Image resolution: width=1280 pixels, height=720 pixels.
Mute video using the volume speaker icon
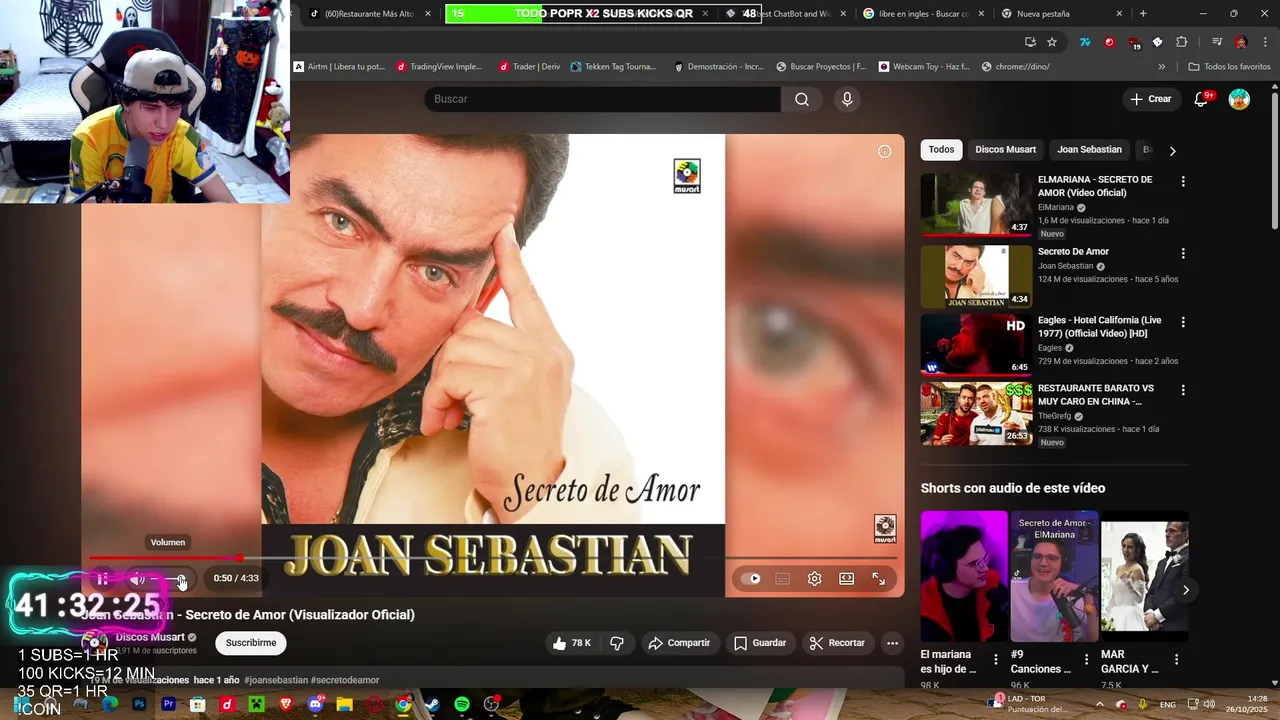click(x=138, y=579)
